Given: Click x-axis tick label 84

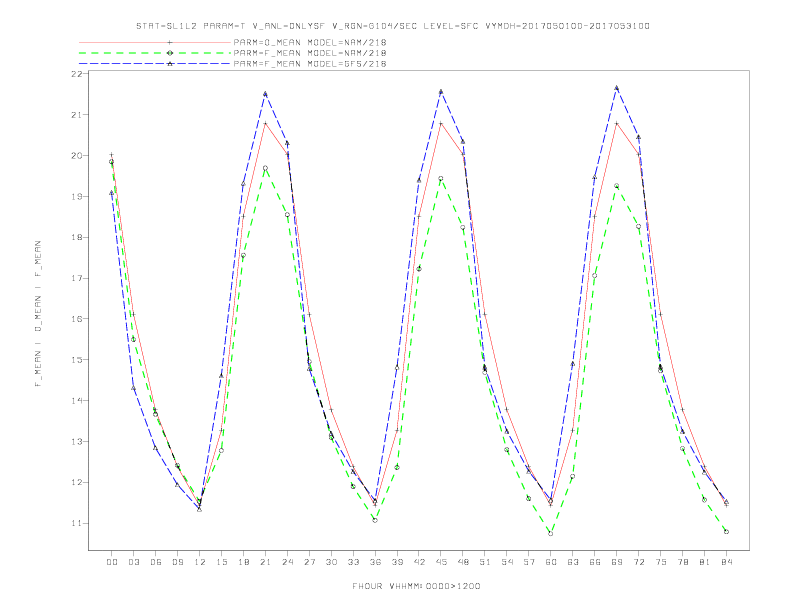Looking at the screenshot, I should pyautogui.click(x=726, y=562).
